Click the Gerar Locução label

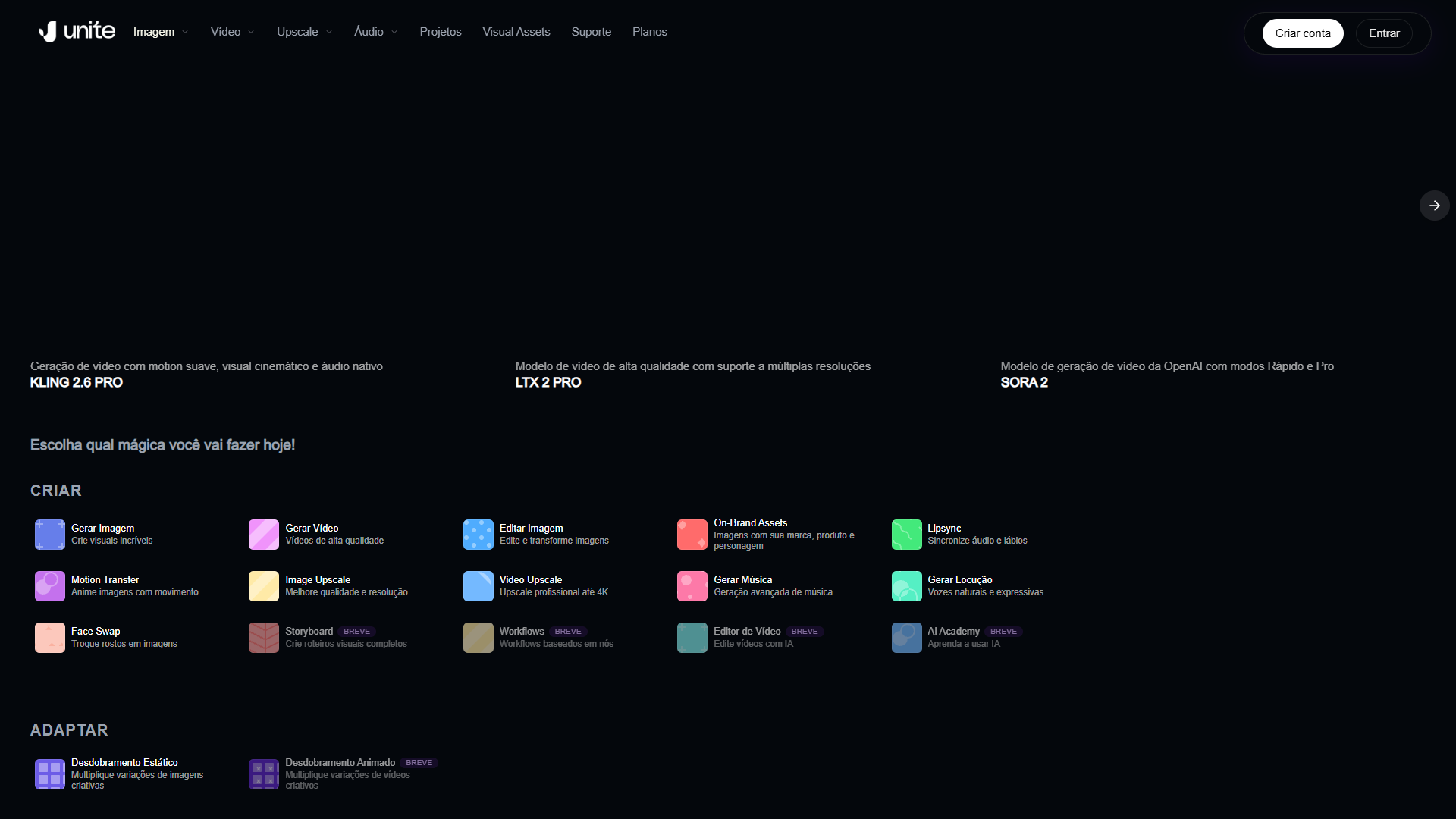point(960,580)
